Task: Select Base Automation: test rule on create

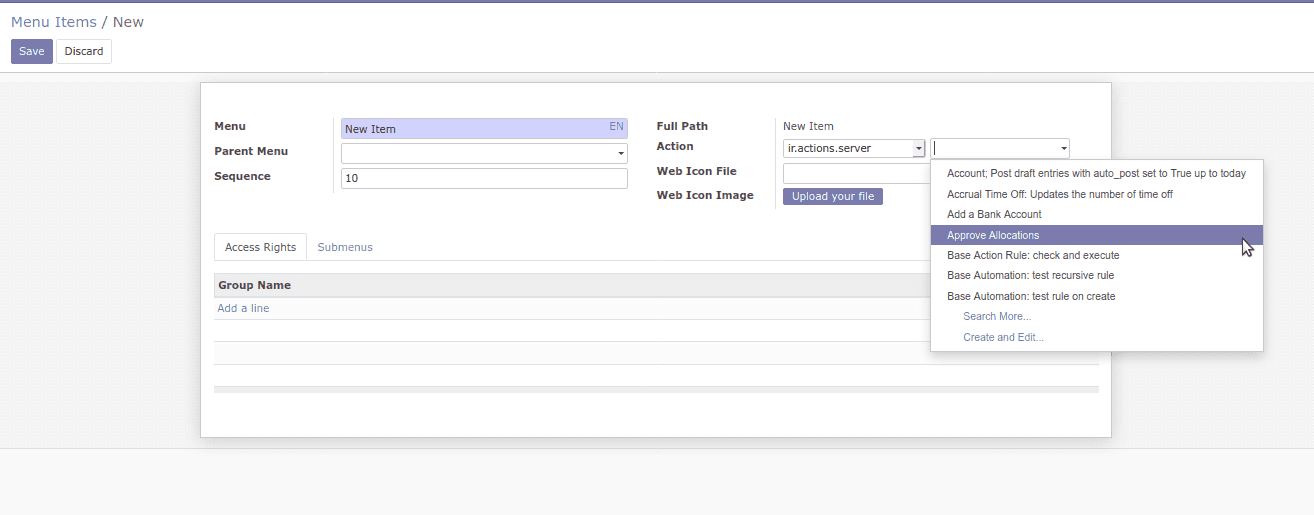Action: click(x=1097, y=296)
